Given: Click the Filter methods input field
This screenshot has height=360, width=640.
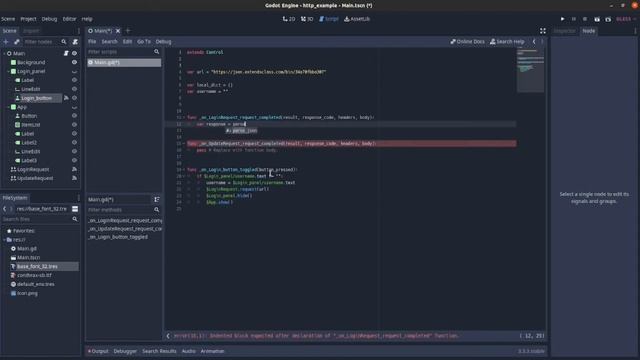Looking at the screenshot, I should (123, 210).
